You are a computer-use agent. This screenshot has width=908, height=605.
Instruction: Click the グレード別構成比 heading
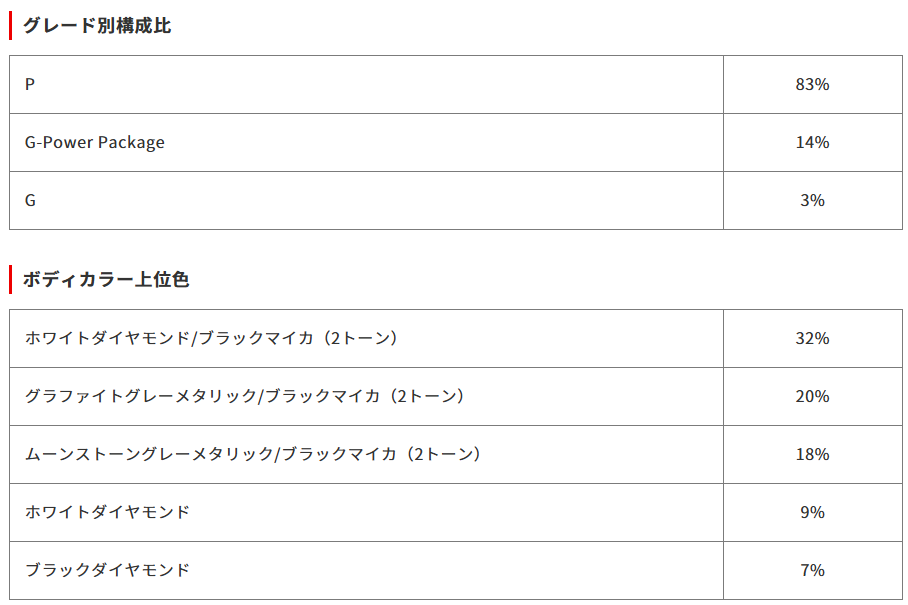(97, 26)
